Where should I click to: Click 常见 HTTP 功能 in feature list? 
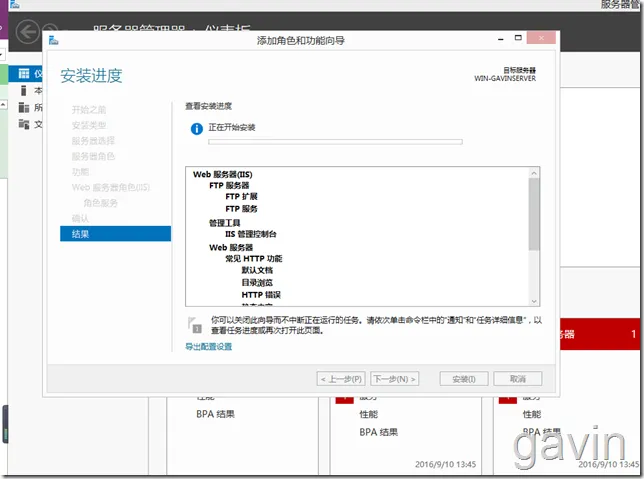coord(254,258)
